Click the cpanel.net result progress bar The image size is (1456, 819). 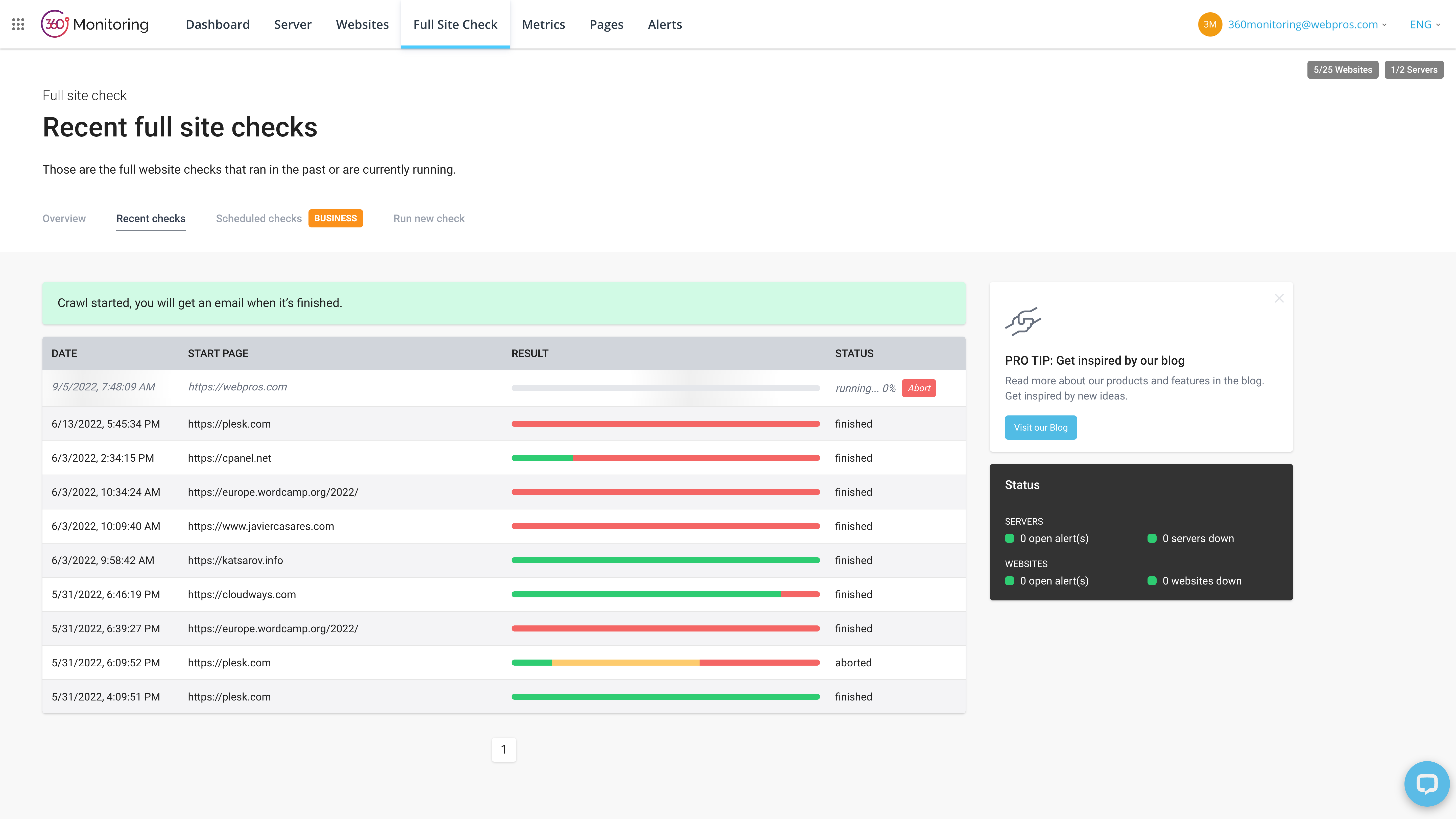665,458
